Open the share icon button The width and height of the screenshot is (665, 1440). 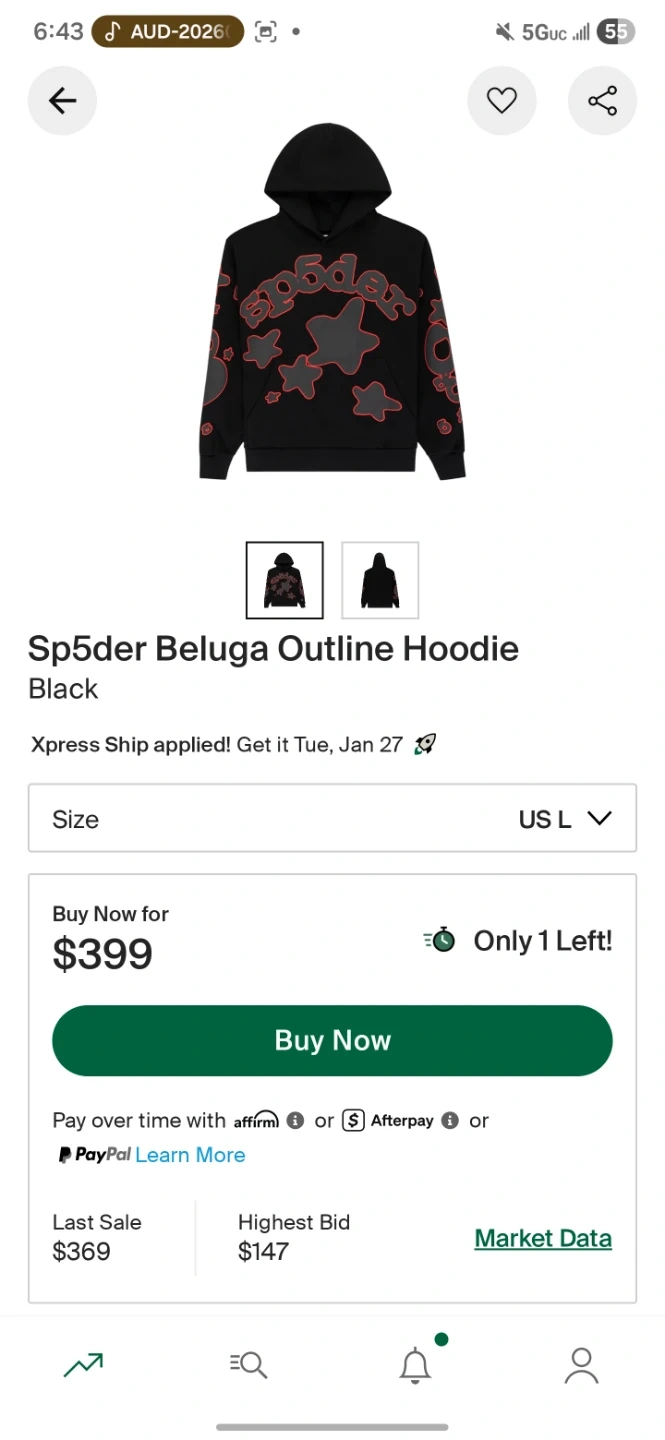602,100
